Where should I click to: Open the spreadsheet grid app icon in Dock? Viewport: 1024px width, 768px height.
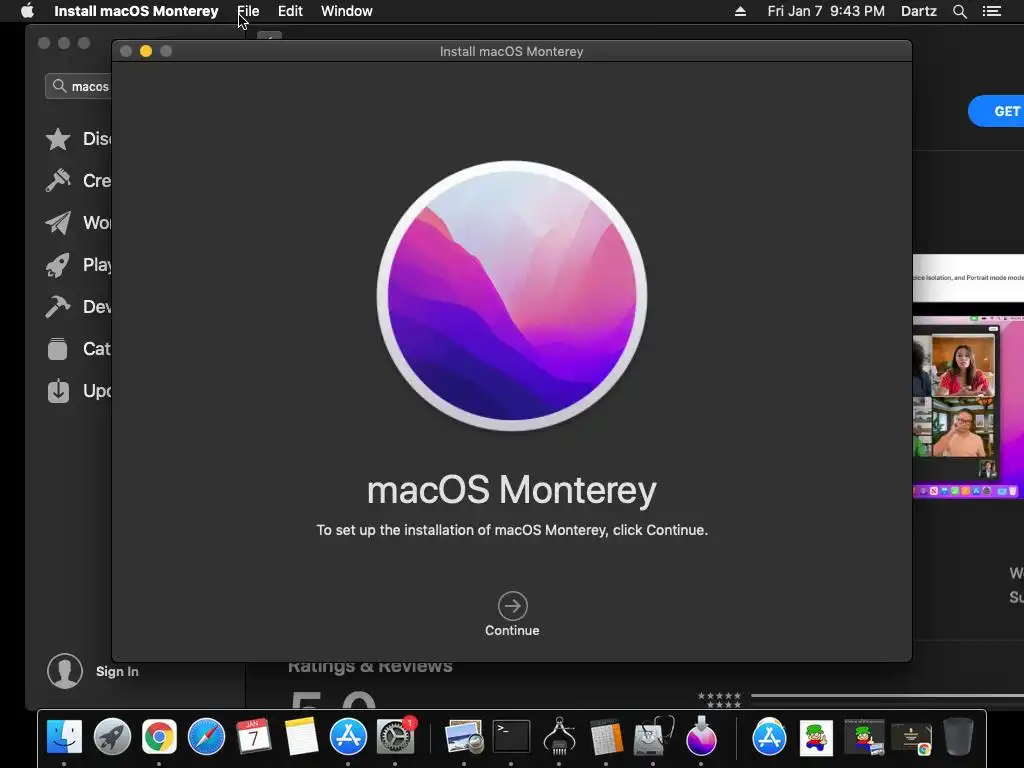(x=606, y=737)
